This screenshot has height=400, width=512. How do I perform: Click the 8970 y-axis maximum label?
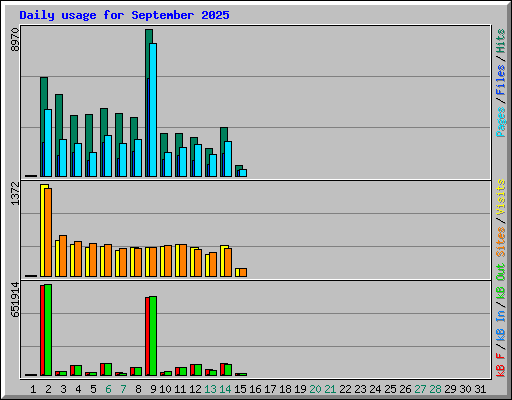15,40
